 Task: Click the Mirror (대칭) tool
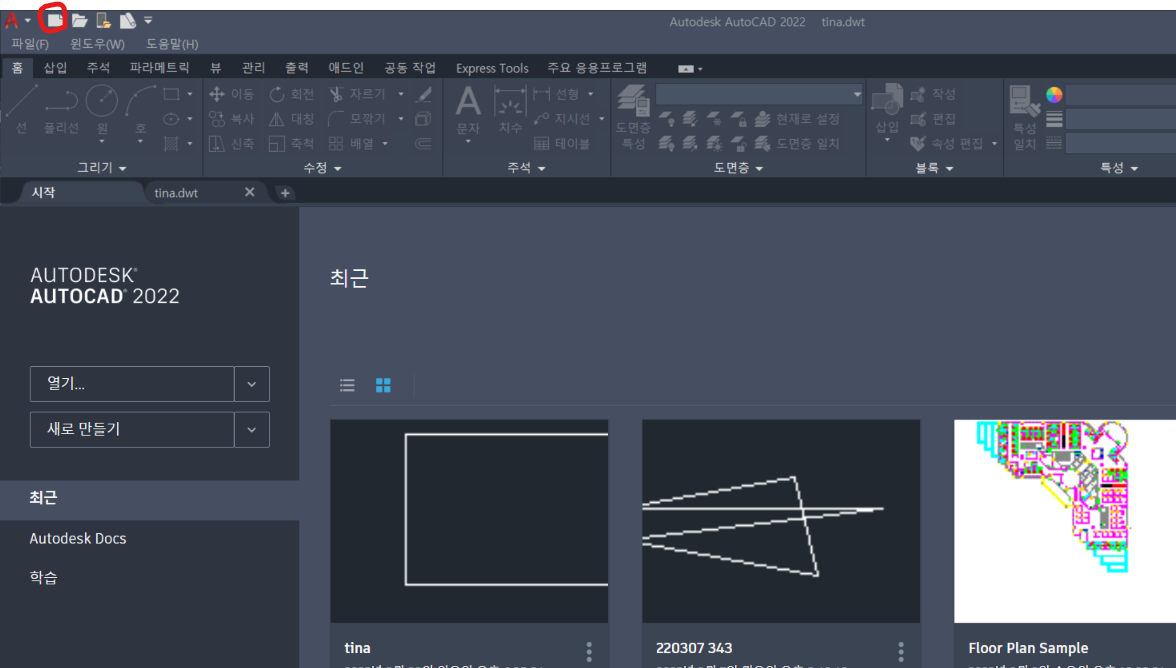point(292,118)
